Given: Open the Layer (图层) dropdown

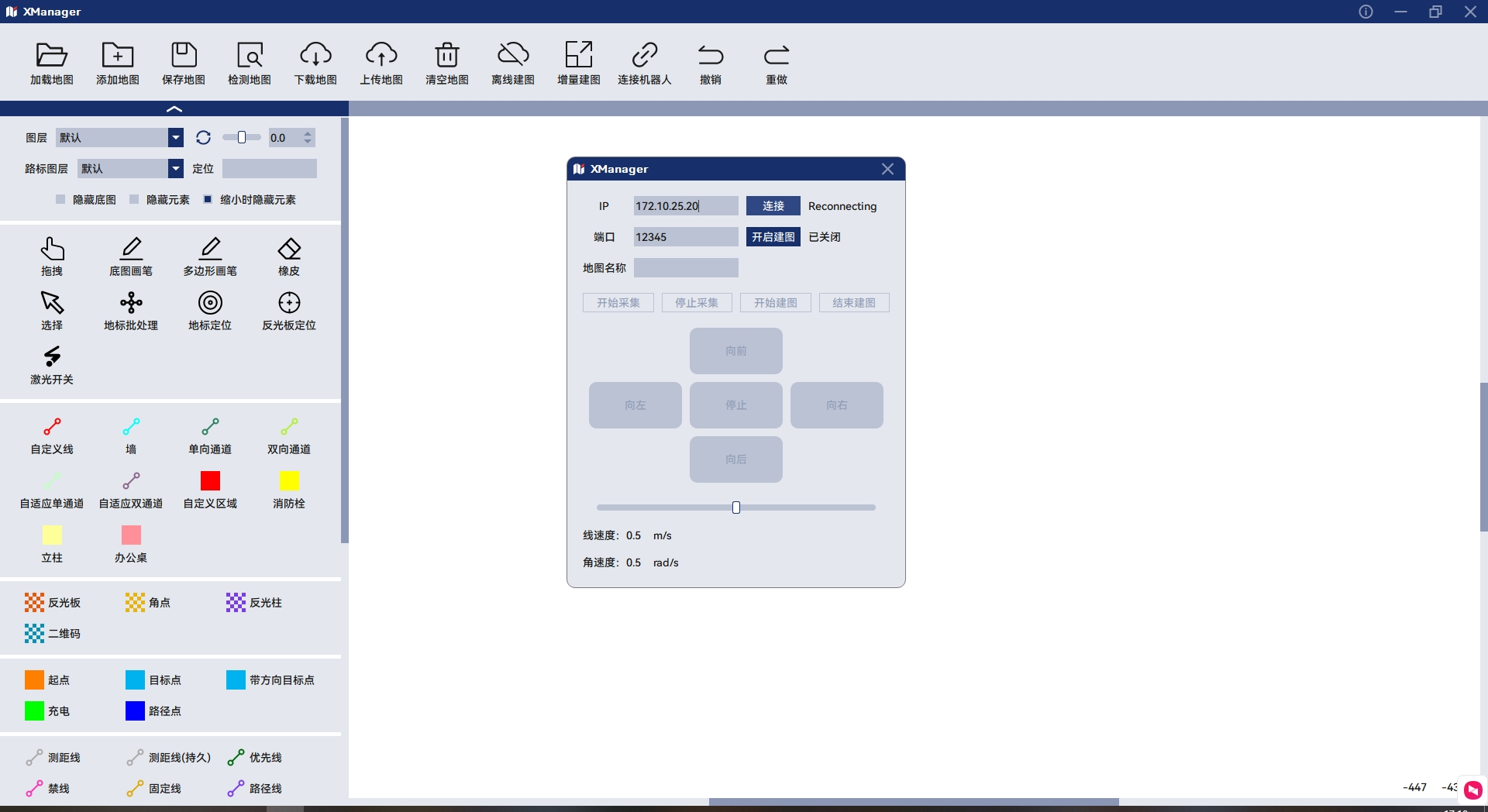Looking at the screenshot, I should coord(176,138).
